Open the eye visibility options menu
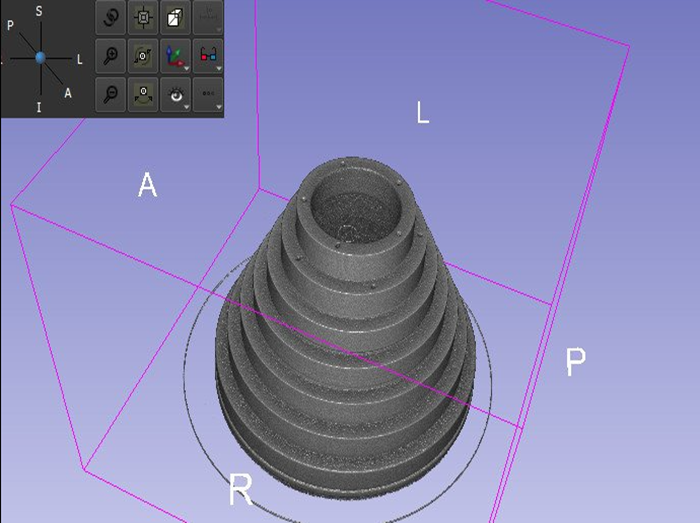Image resolution: width=700 pixels, height=523 pixels. pos(174,95)
